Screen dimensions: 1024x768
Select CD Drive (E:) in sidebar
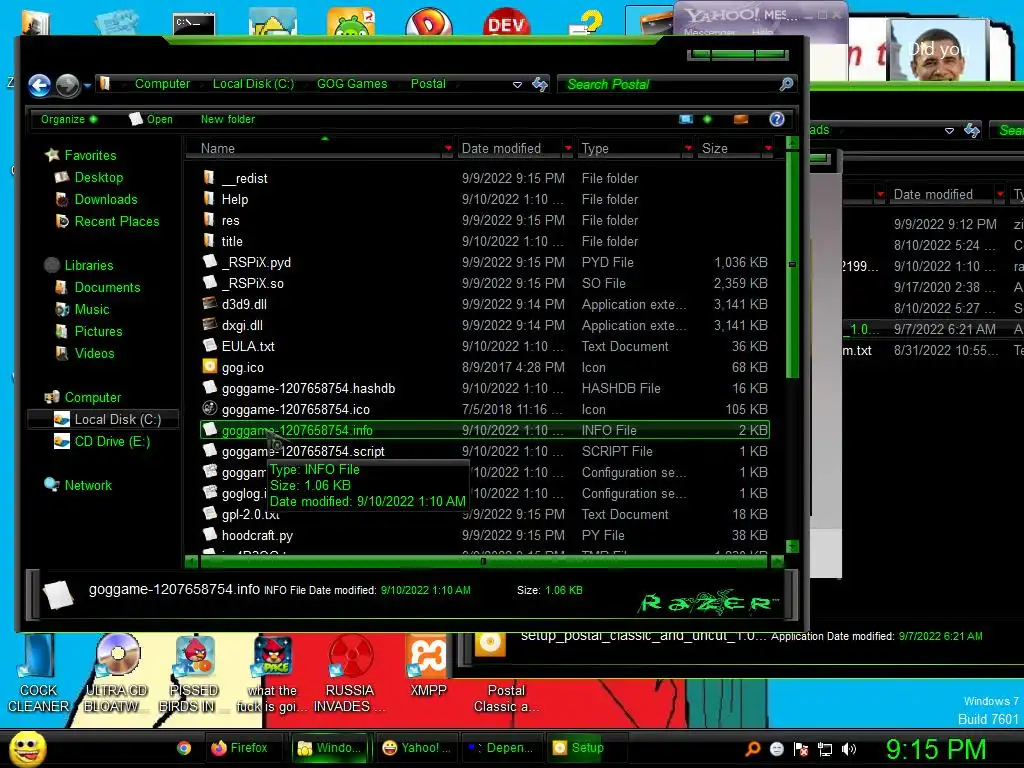pyautogui.click(x=112, y=441)
